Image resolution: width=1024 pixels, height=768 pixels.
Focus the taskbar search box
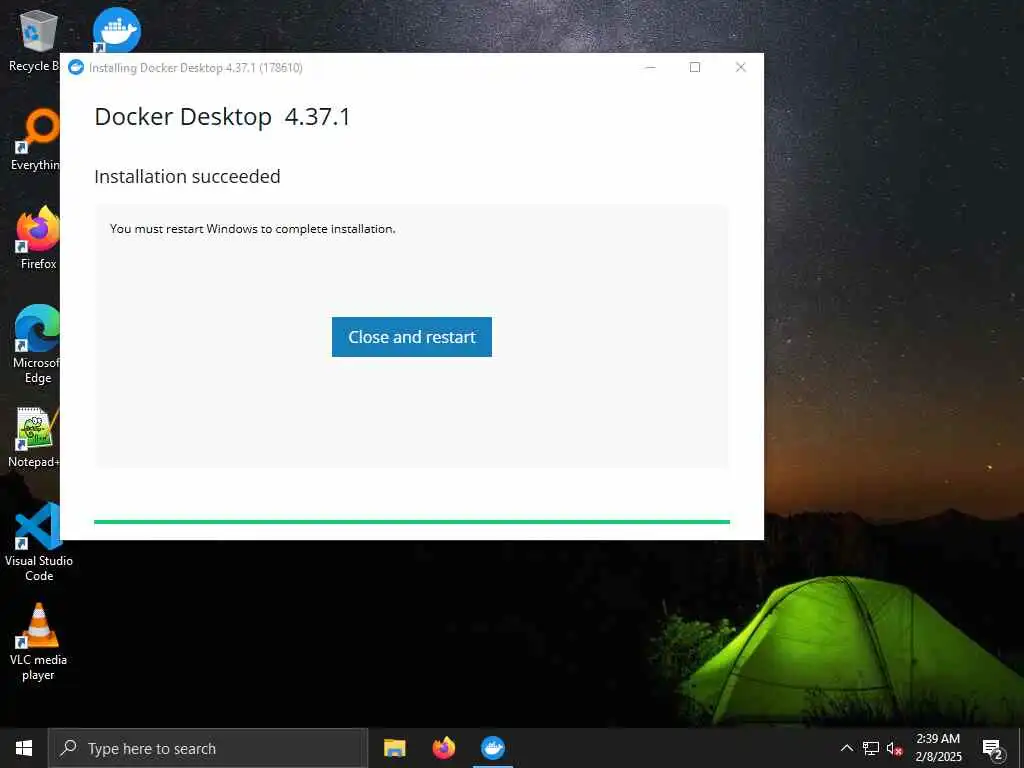pos(208,748)
